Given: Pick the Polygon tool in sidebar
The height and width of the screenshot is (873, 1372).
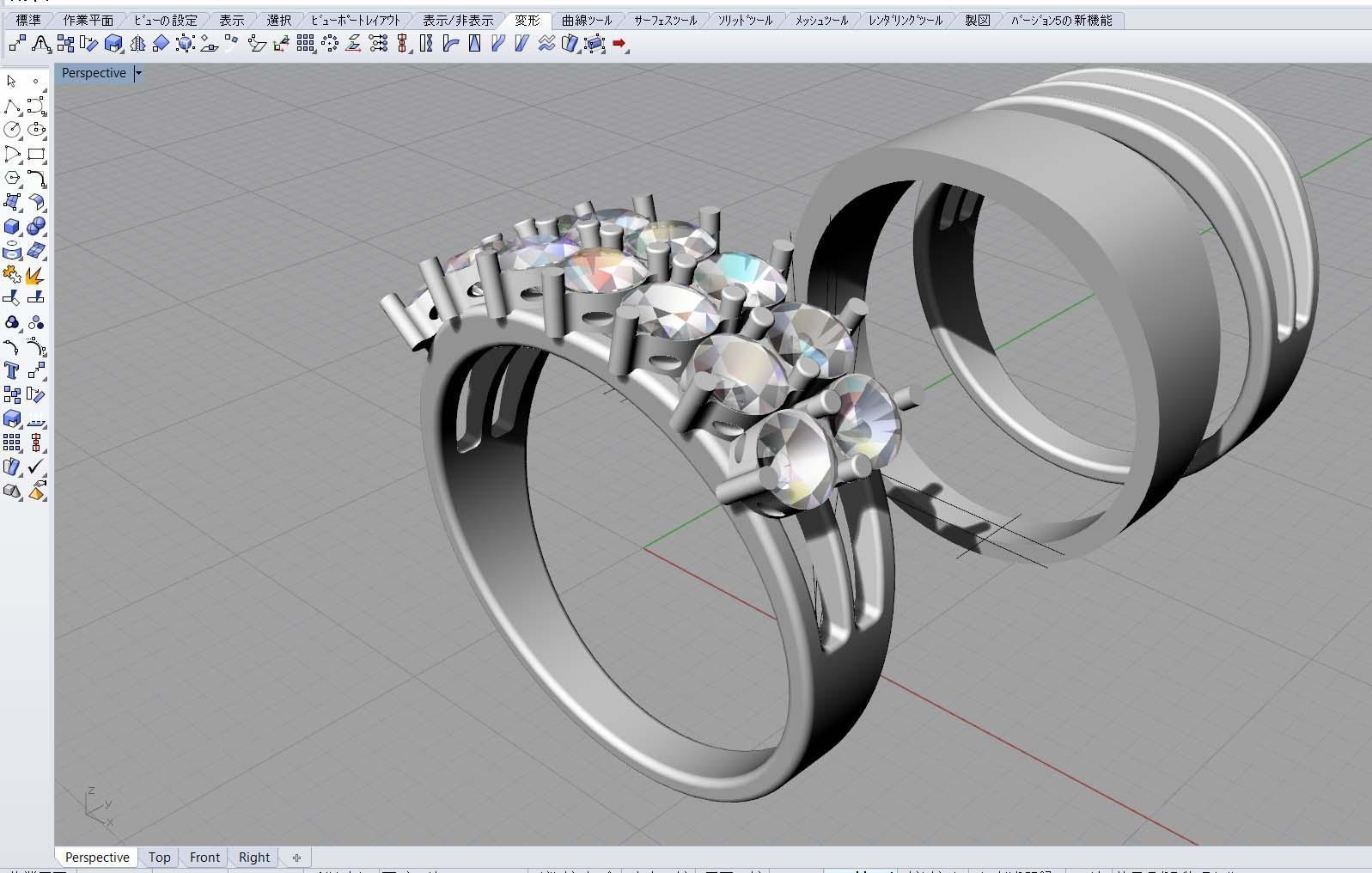Looking at the screenshot, I should (12, 178).
